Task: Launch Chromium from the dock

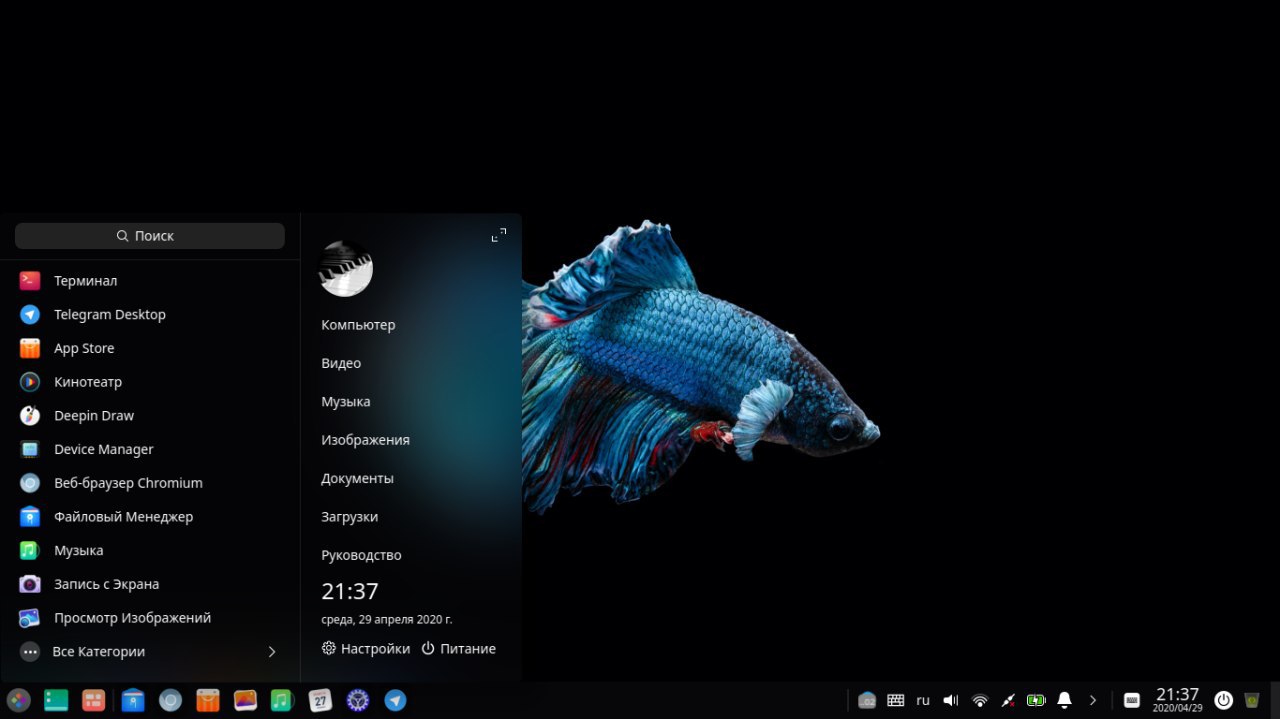Action: pos(171,700)
